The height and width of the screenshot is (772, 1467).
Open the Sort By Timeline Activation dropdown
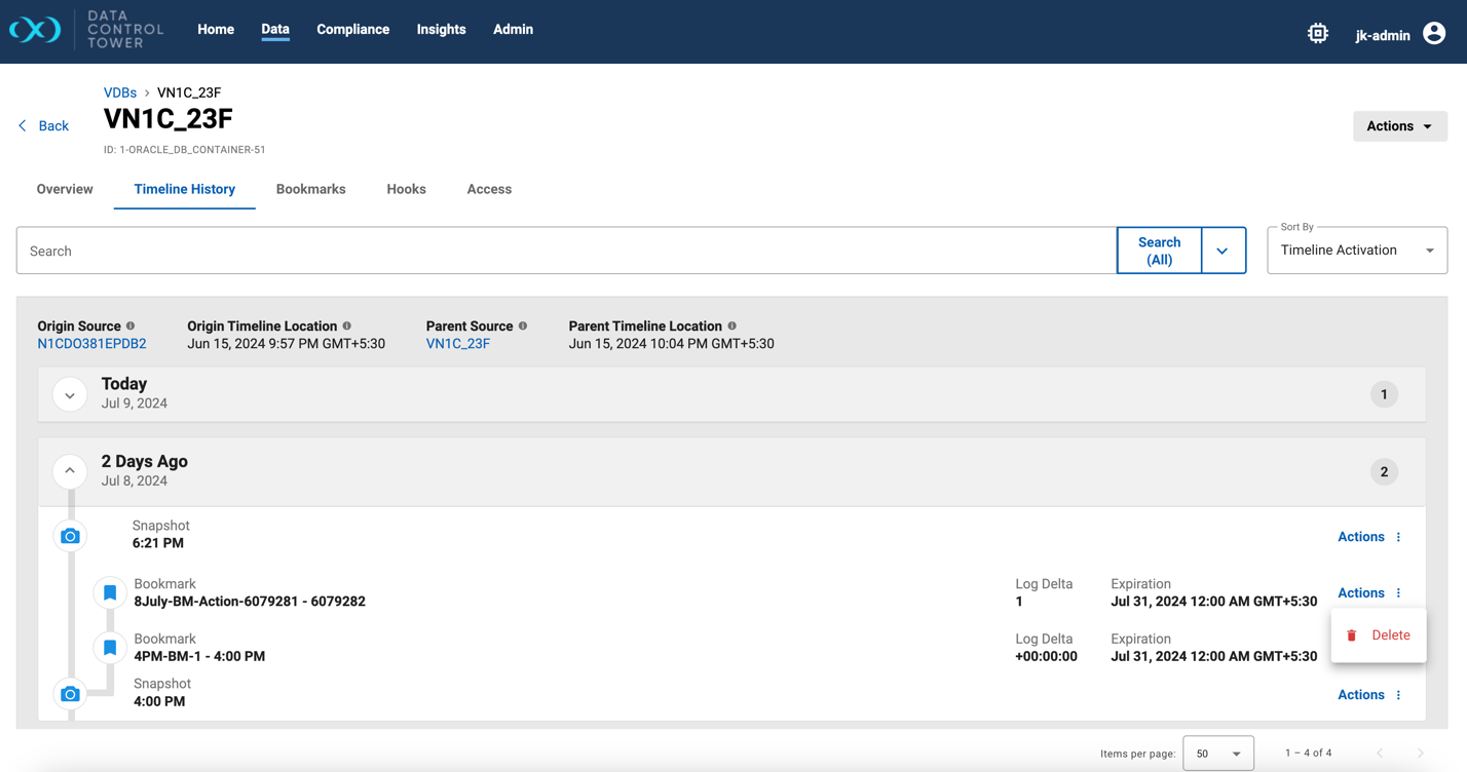click(x=1356, y=250)
